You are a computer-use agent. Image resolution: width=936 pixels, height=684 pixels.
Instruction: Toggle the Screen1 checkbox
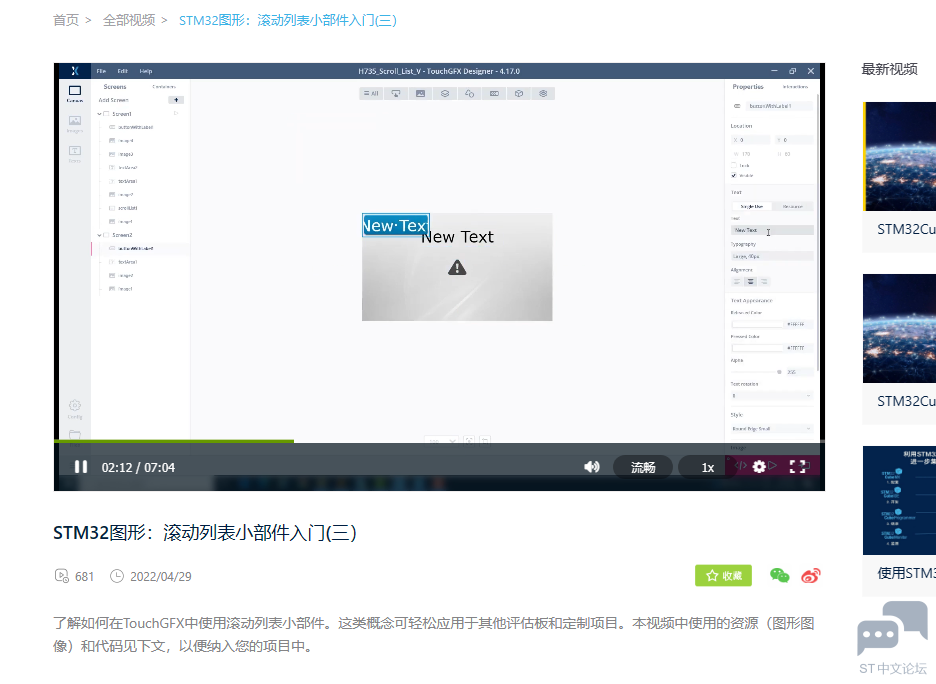click(106, 113)
